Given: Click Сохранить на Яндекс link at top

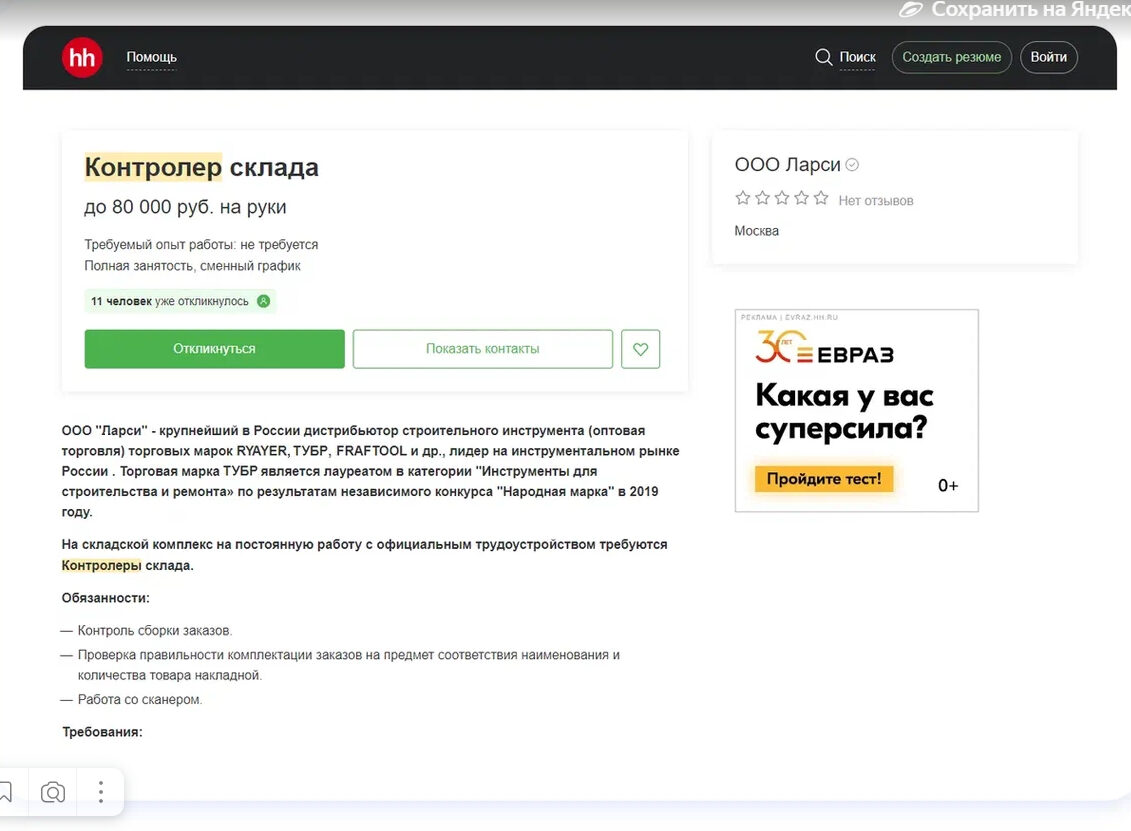Looking at the screenshot, I should (1016, 9).
